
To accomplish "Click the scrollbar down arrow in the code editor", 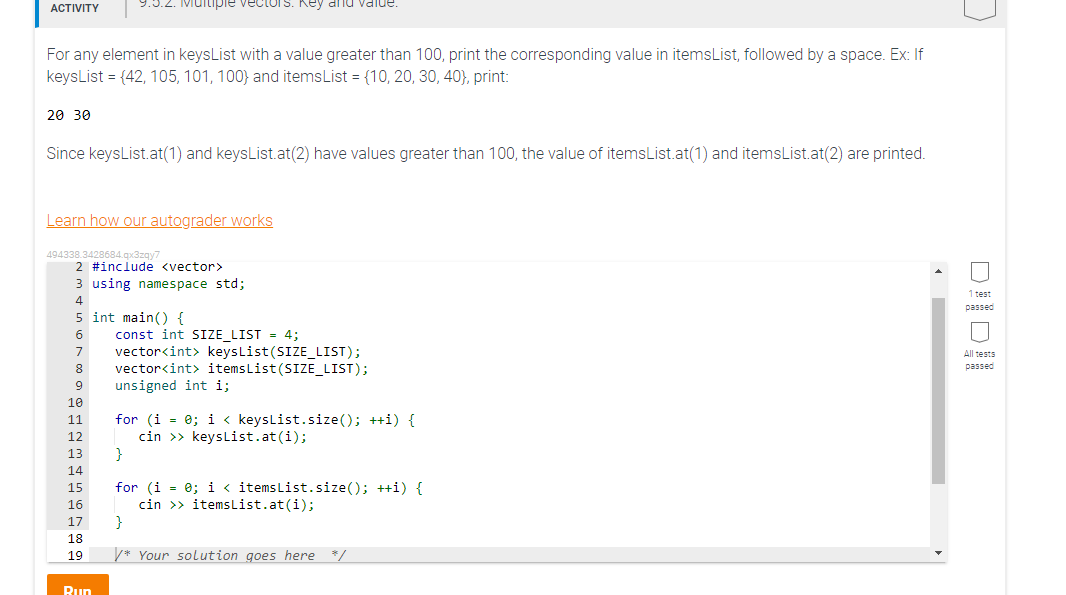I will tap(938, 551).
